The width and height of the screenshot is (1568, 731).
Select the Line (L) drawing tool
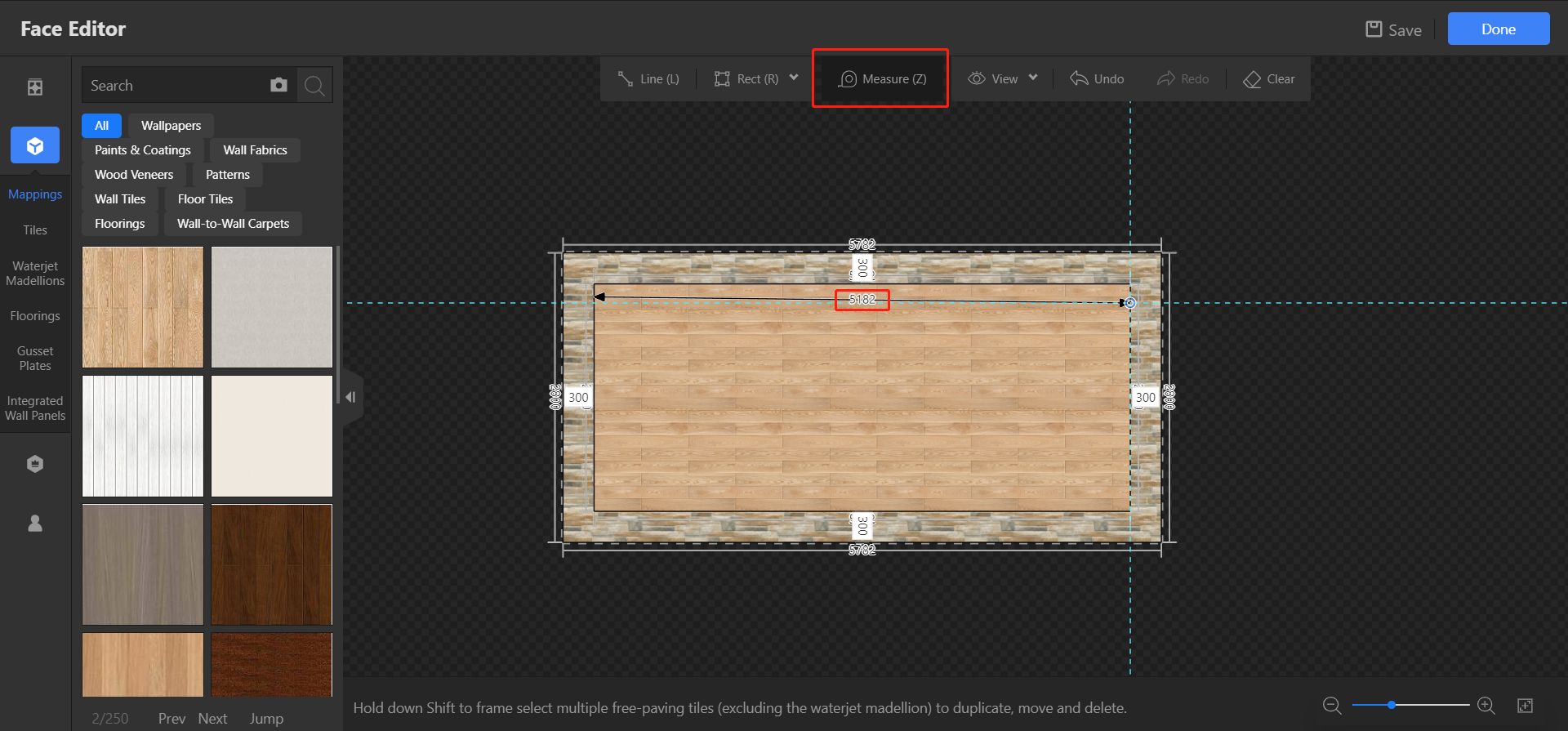(x=648, y=79)
